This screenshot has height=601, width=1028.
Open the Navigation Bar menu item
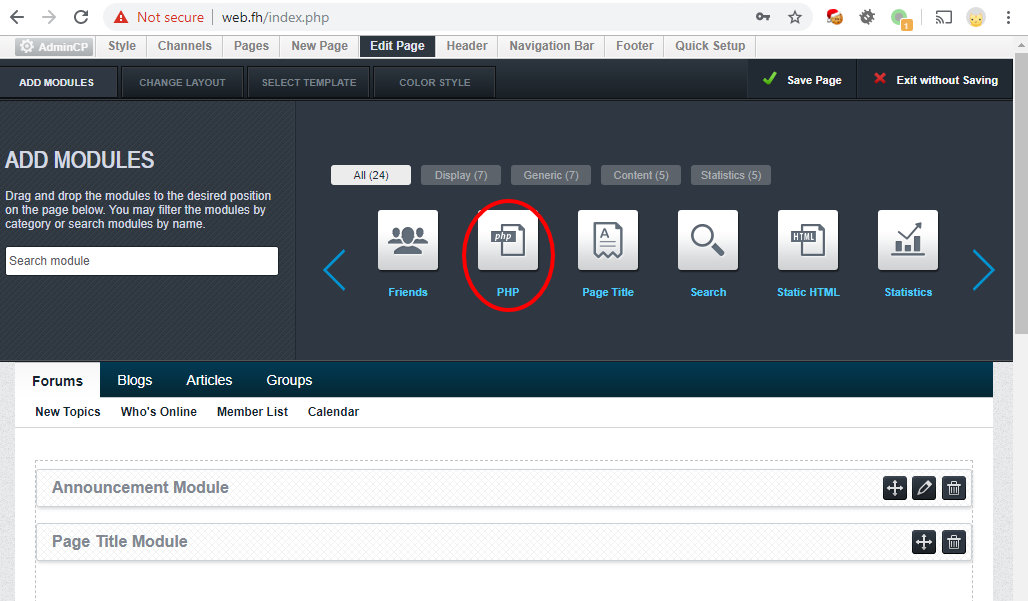(x=551, y=46)
